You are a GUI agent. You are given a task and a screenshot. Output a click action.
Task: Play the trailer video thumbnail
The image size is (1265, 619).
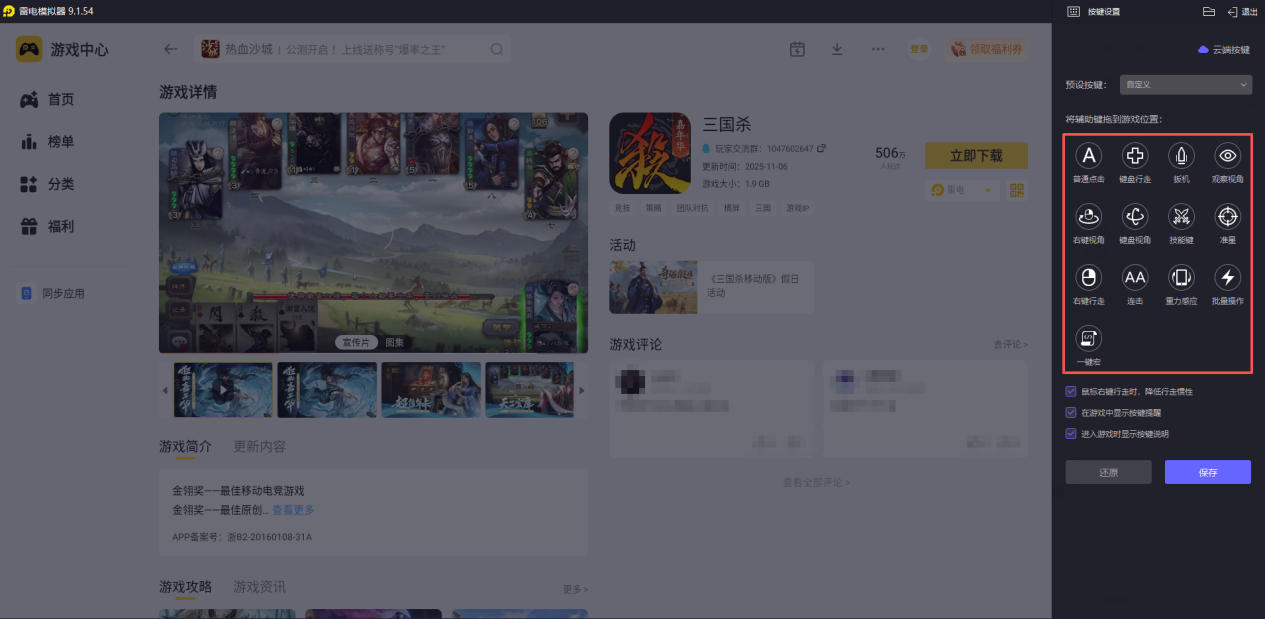click(x=221, y=389)
